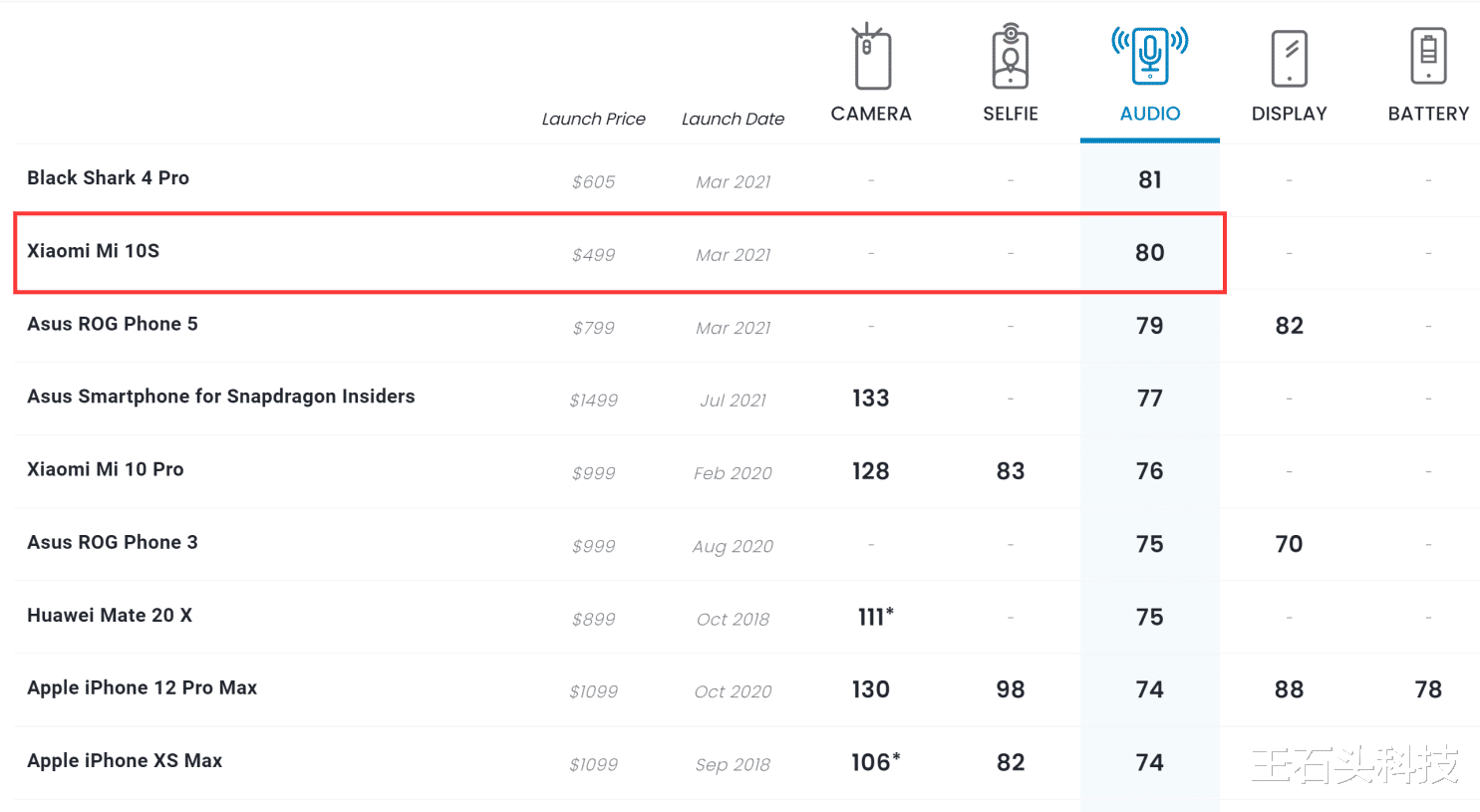
Task: Open the Black Shark 4 Pro link
Action: (x=108, y=177)
